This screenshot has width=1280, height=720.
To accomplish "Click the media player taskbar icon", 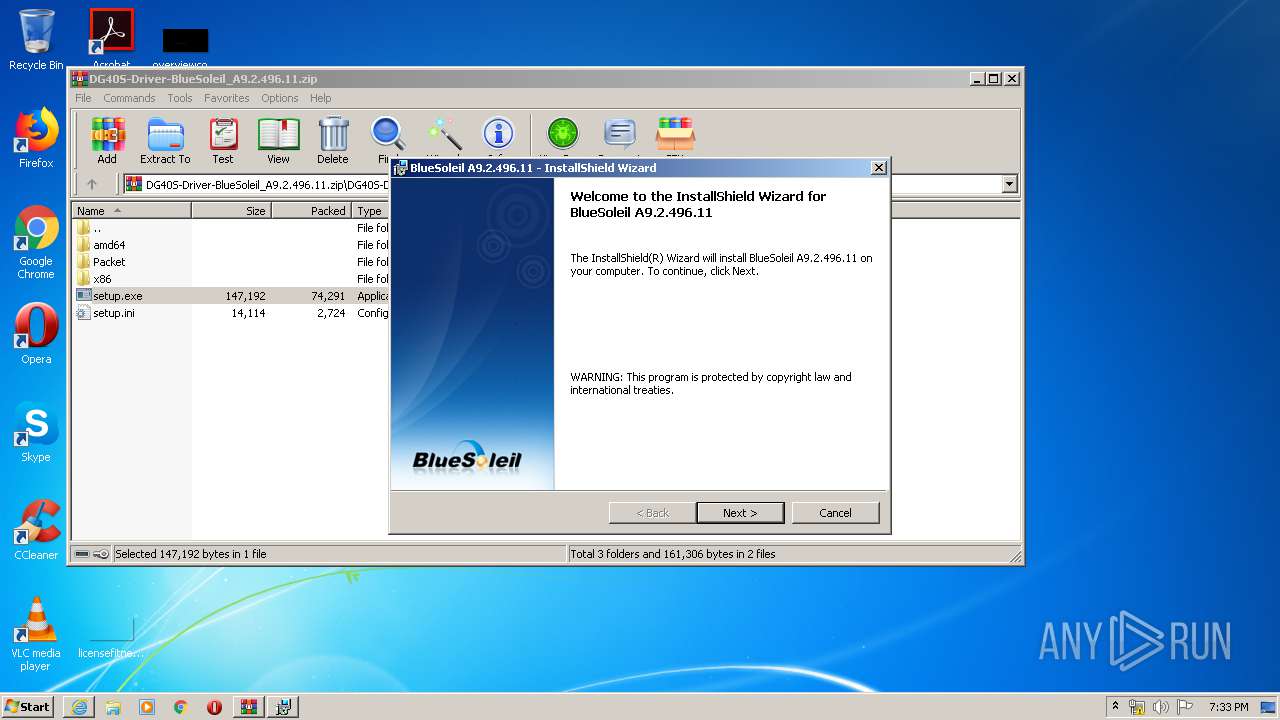I will (x=147, y=707).
